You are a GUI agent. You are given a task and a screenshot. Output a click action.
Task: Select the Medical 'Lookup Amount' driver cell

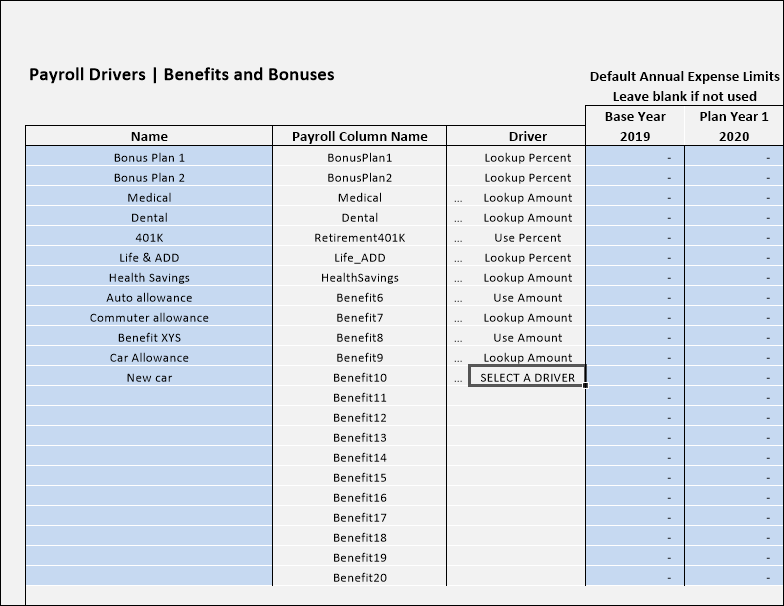527,198
